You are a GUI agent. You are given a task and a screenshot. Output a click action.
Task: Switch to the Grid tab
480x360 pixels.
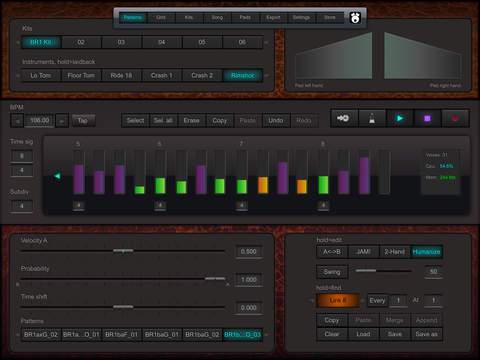[161, 17]
